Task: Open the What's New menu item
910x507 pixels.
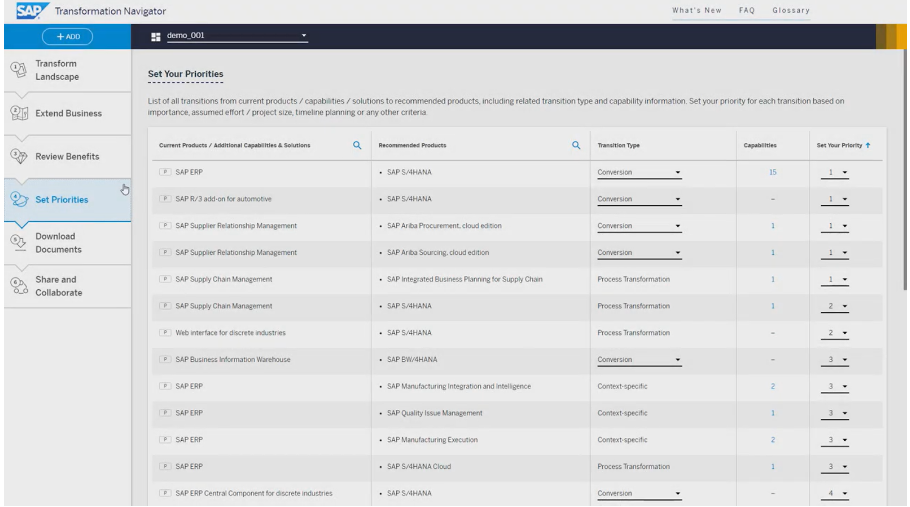Action: (697, 10)
